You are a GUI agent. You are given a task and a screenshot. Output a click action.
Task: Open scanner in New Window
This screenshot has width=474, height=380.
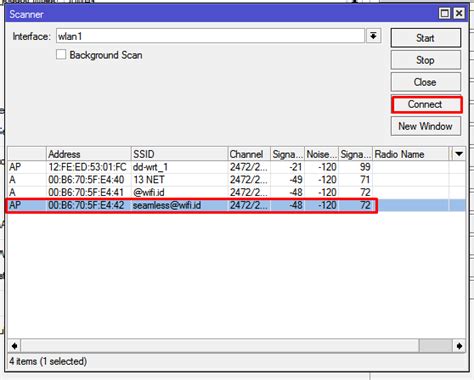coord(426,126)
